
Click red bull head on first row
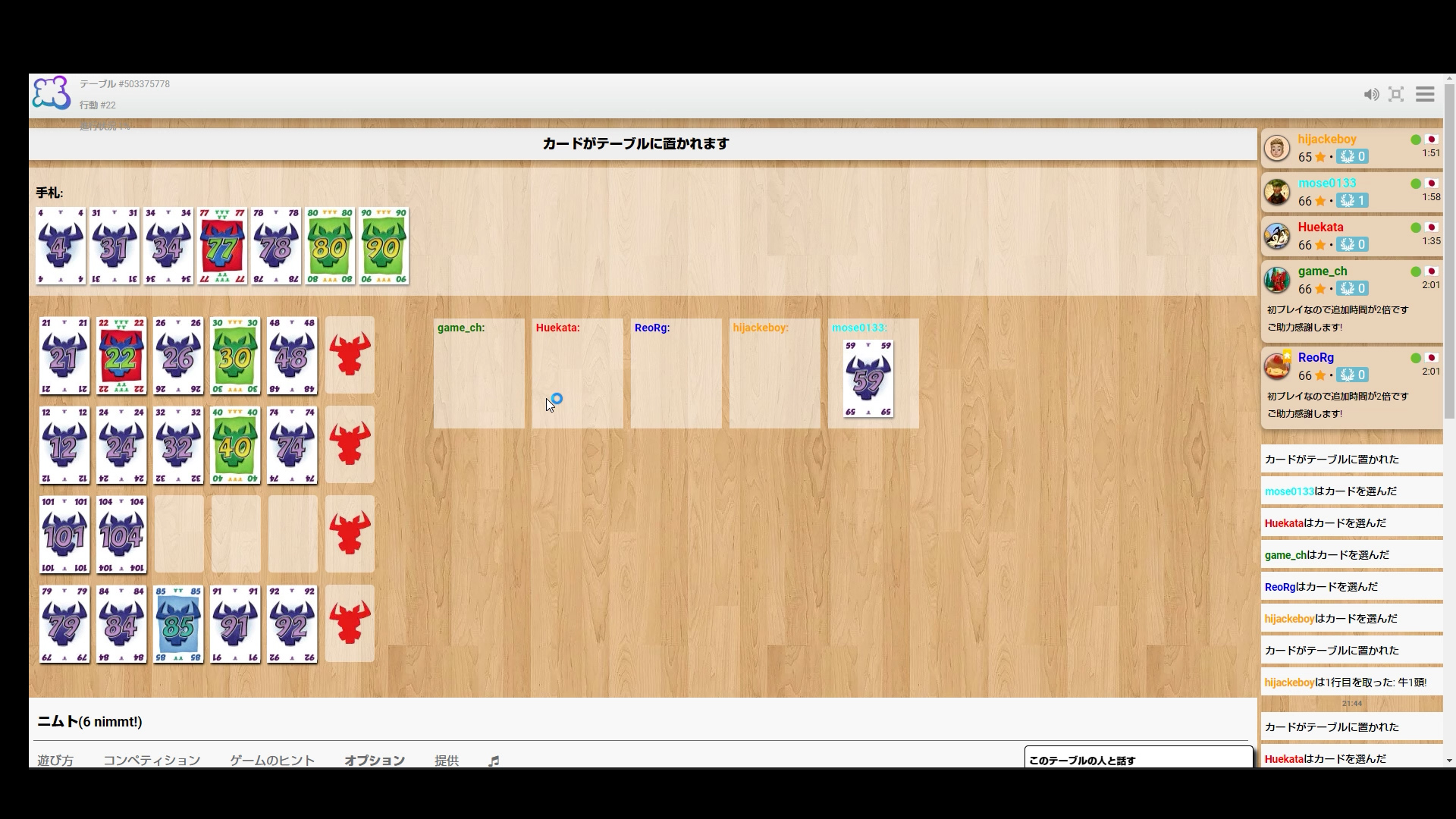350,355
